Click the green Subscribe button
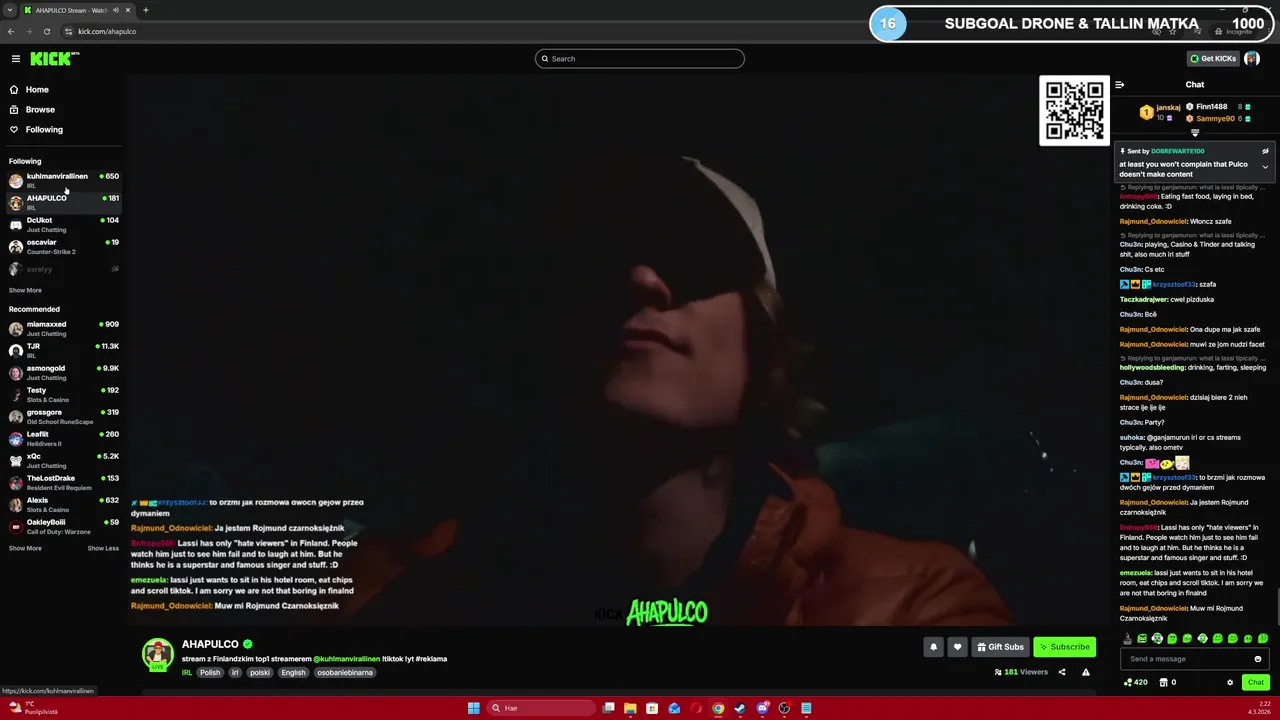This screenshot has width=1280, height=720. (1064, 647)
